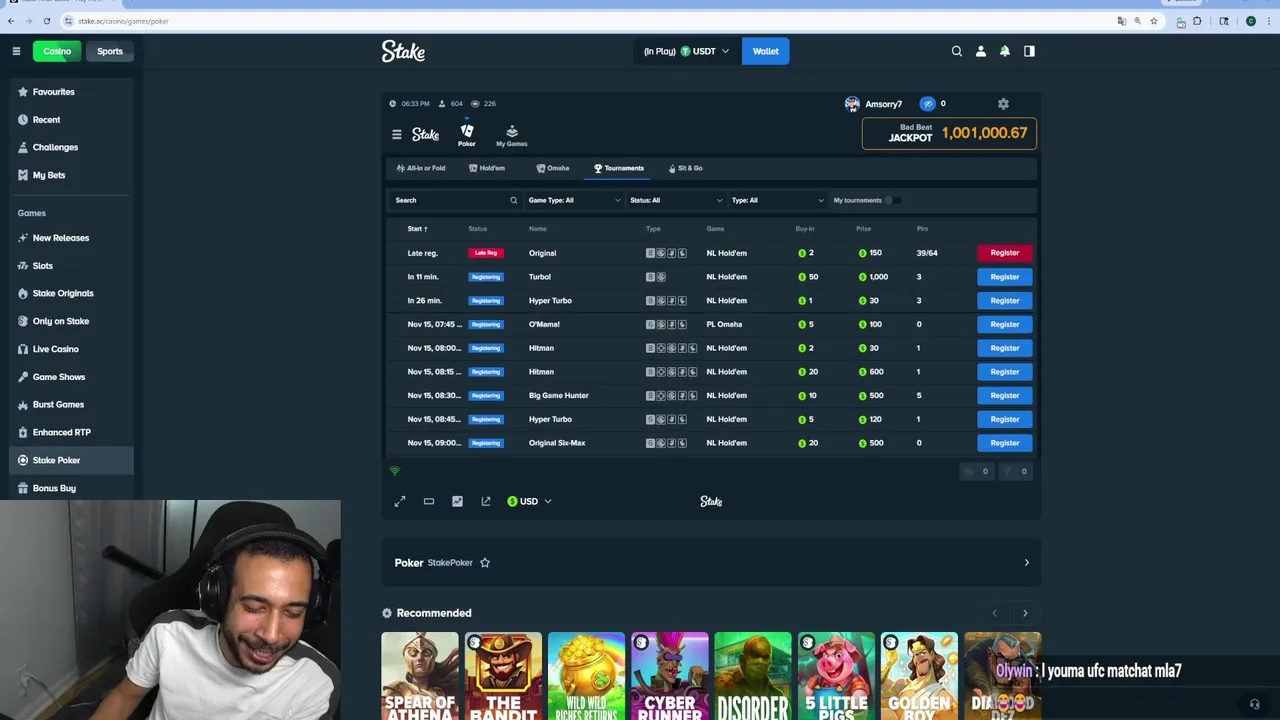Switch to Sports section
1280x720 pixels.
pos(110,51)
